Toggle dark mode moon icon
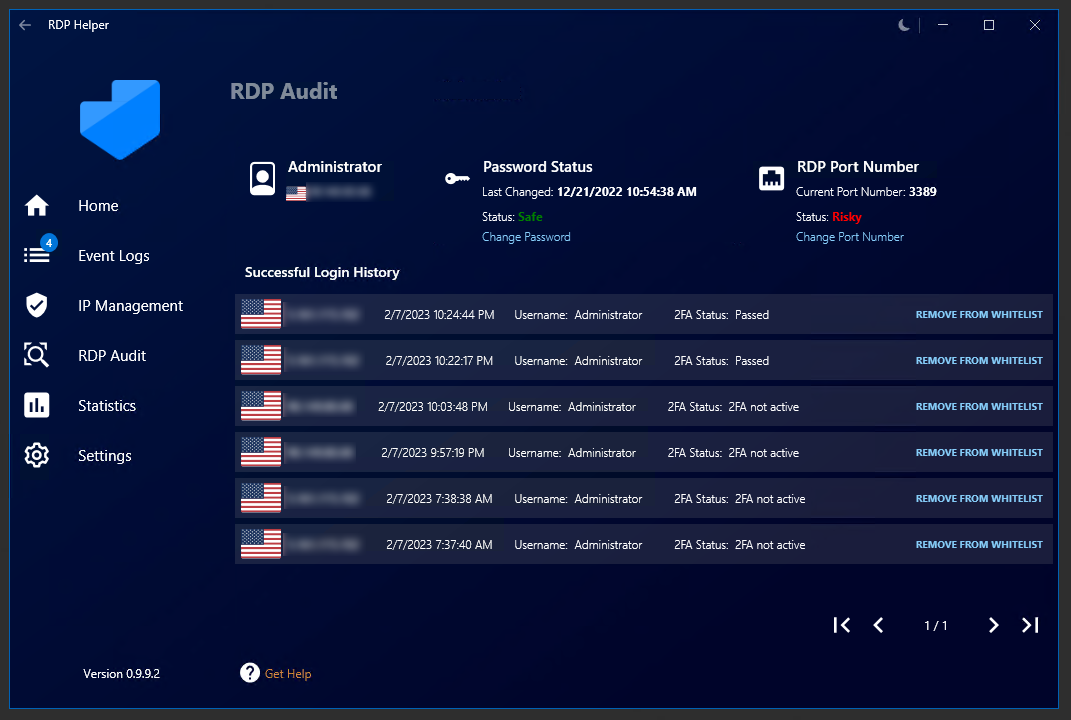1071x720 pixels. tap(904, 25)
